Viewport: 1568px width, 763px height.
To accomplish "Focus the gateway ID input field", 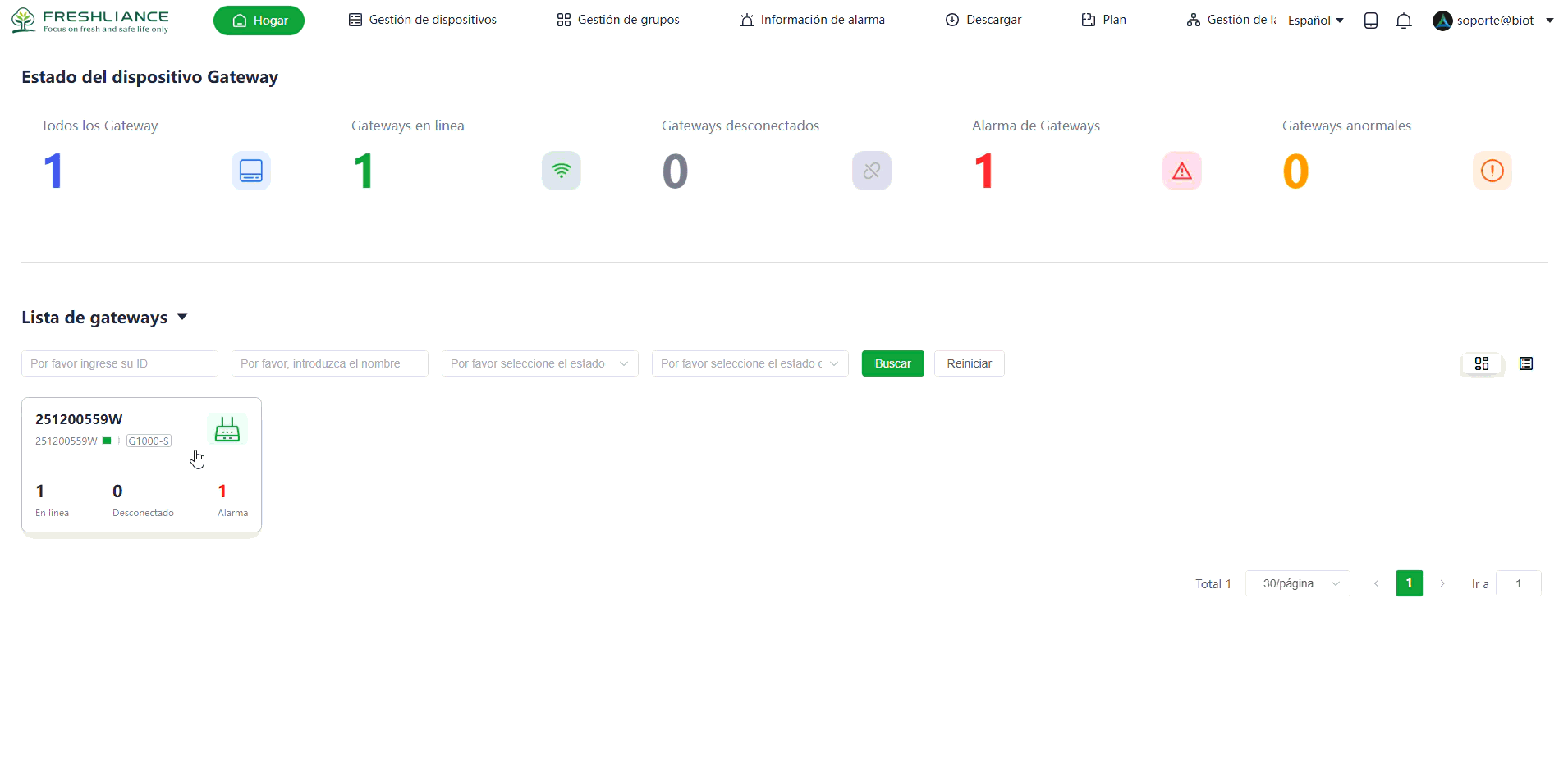I will [120, 363].
